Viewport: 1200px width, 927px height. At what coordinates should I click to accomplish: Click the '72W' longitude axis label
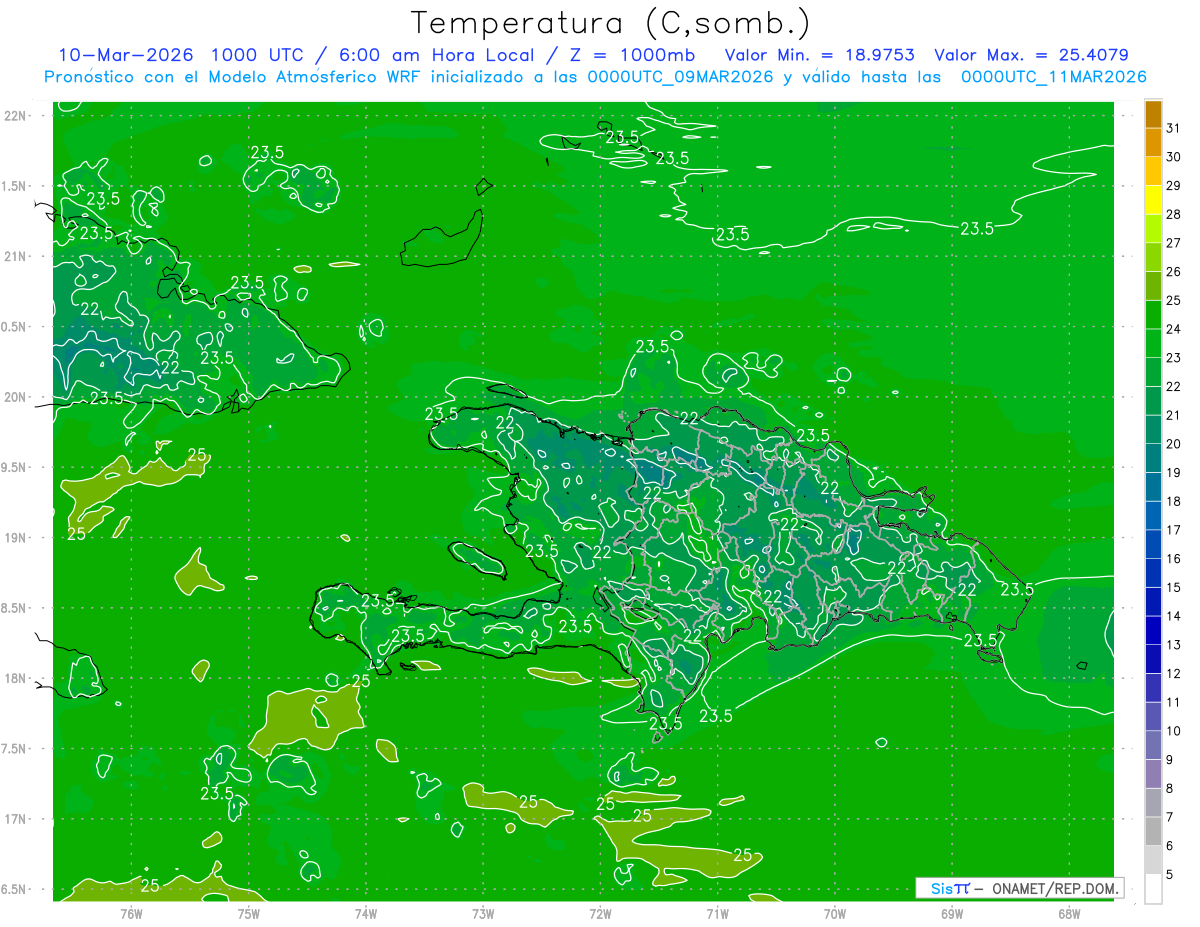600,914
